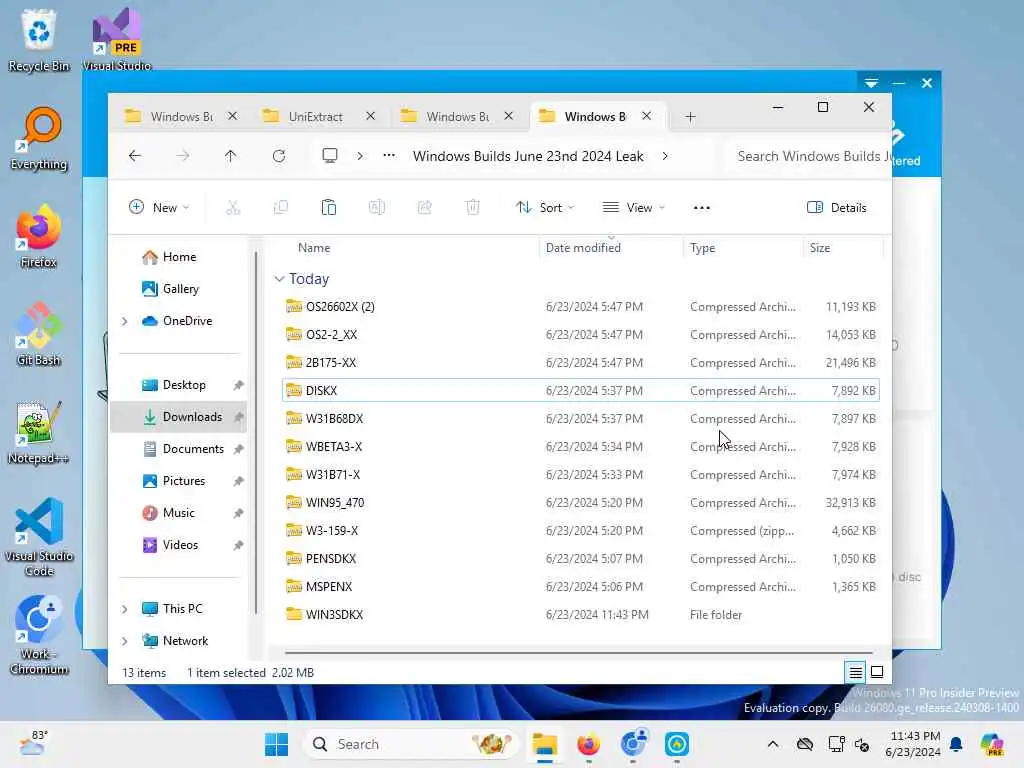Open the Notepad++ desktop shortcut
This screenshot has width=1024, height=768.
(x=39, y=432)
